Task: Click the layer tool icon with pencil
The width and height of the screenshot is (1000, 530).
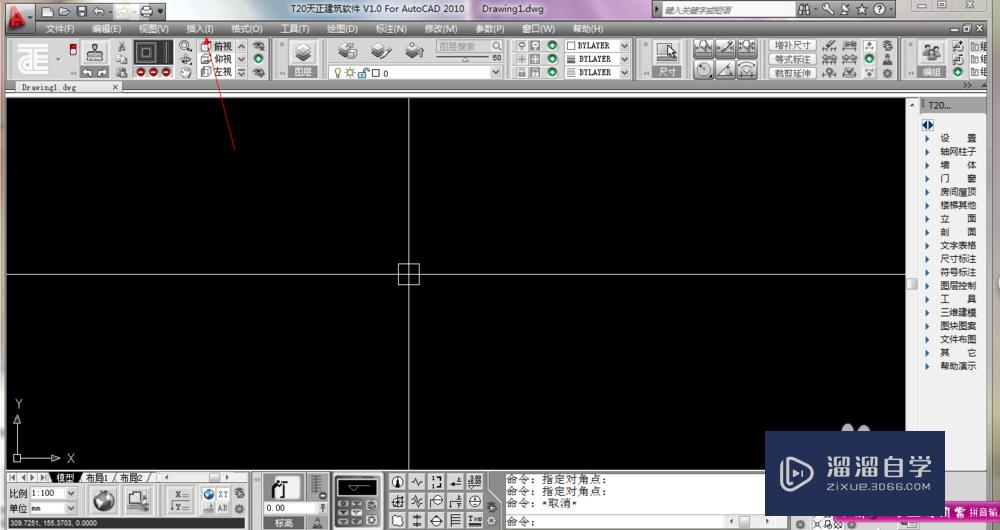Action: tap(381, 50)
